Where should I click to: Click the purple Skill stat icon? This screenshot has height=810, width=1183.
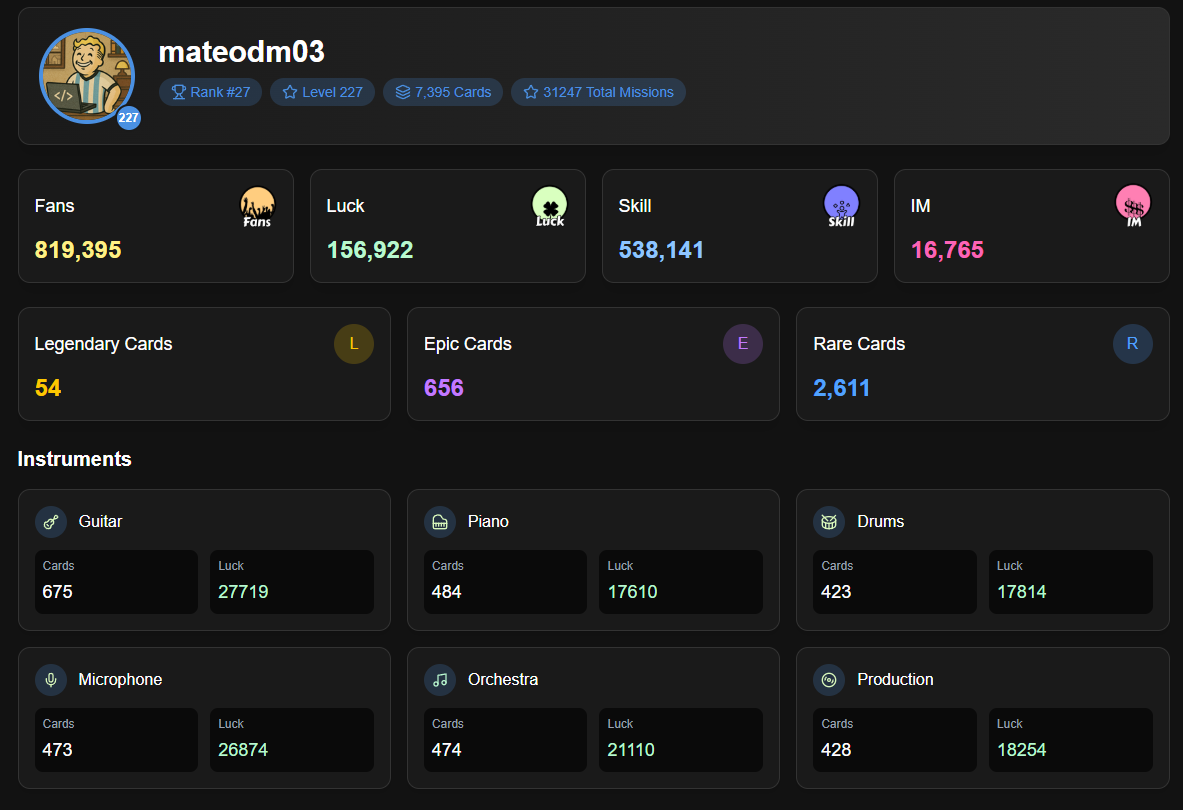pos(841,206)
